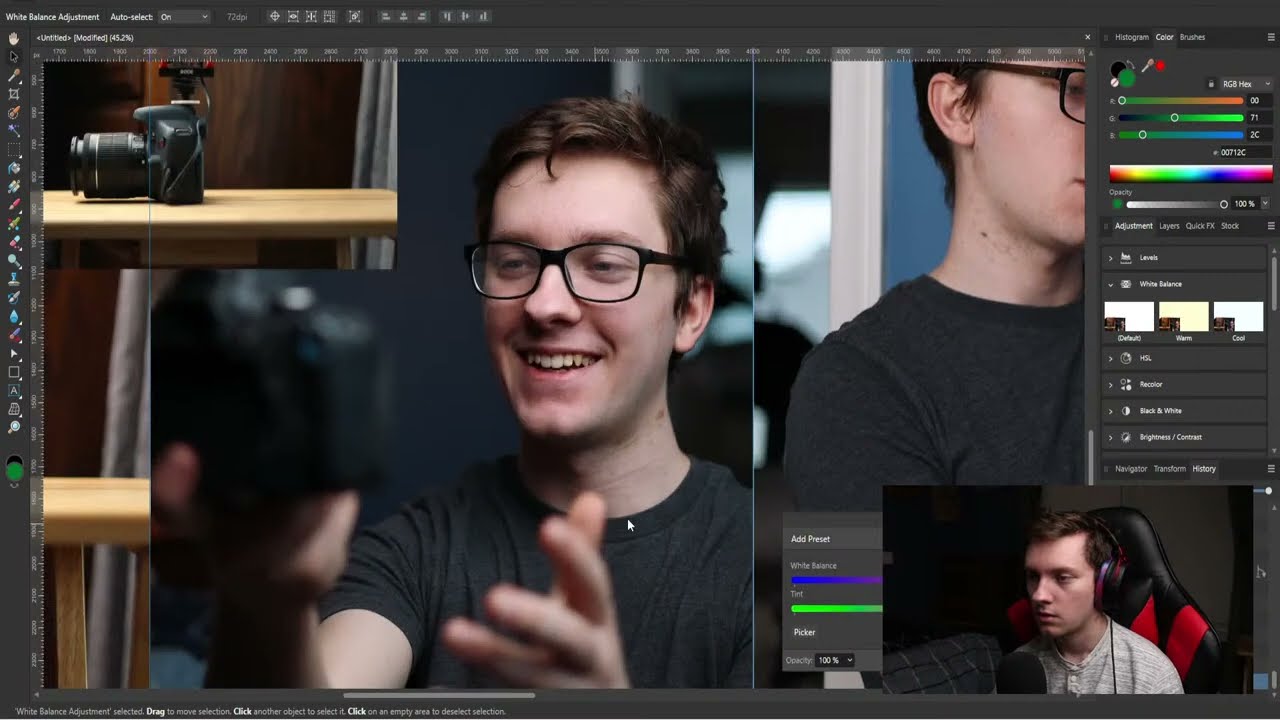Click the horizontal canvas scrollbar
This screenshot has width=1280, height=720.
tap(439, 695)
